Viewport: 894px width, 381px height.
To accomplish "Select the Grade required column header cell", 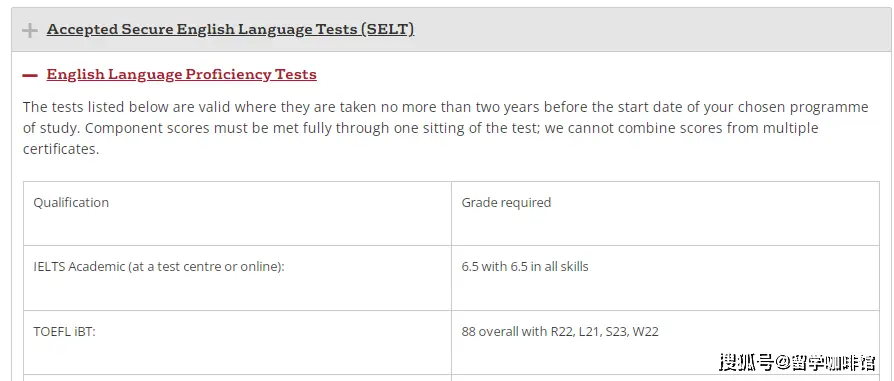I will [665, 214].
